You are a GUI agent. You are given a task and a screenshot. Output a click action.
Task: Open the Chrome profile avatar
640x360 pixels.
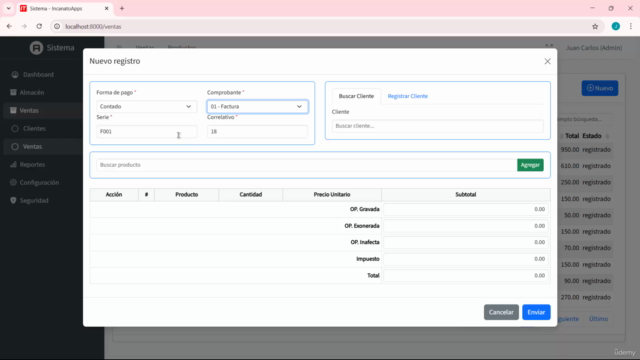pyautogui.click(x=616, y=27)
